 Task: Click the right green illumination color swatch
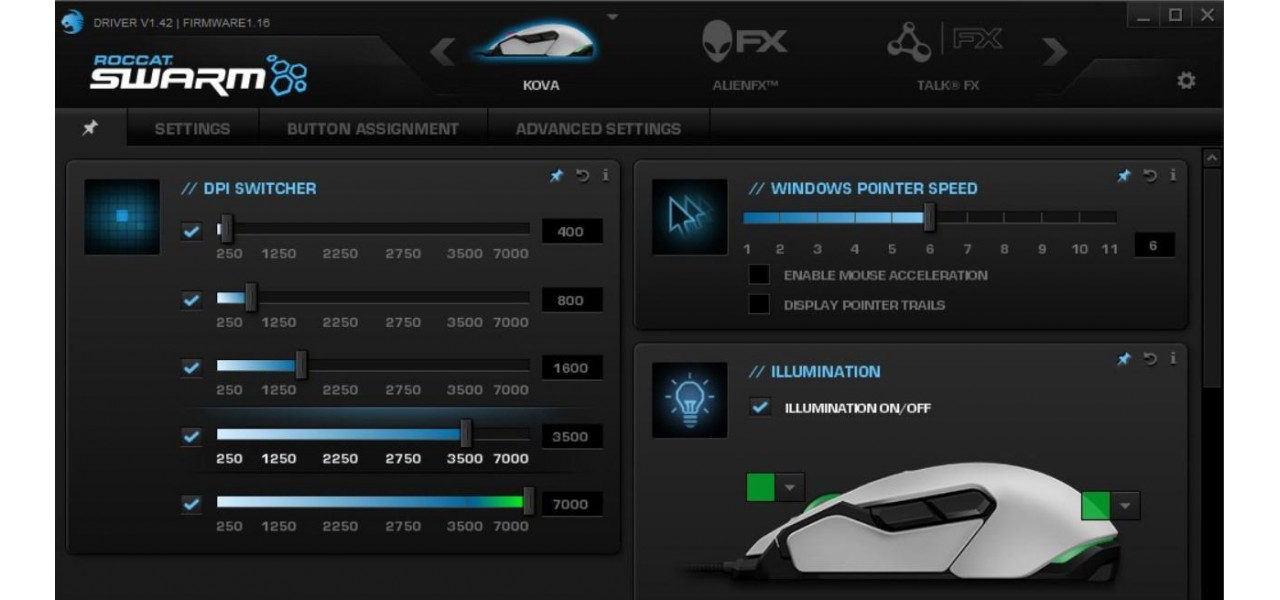pos(1096,506)
